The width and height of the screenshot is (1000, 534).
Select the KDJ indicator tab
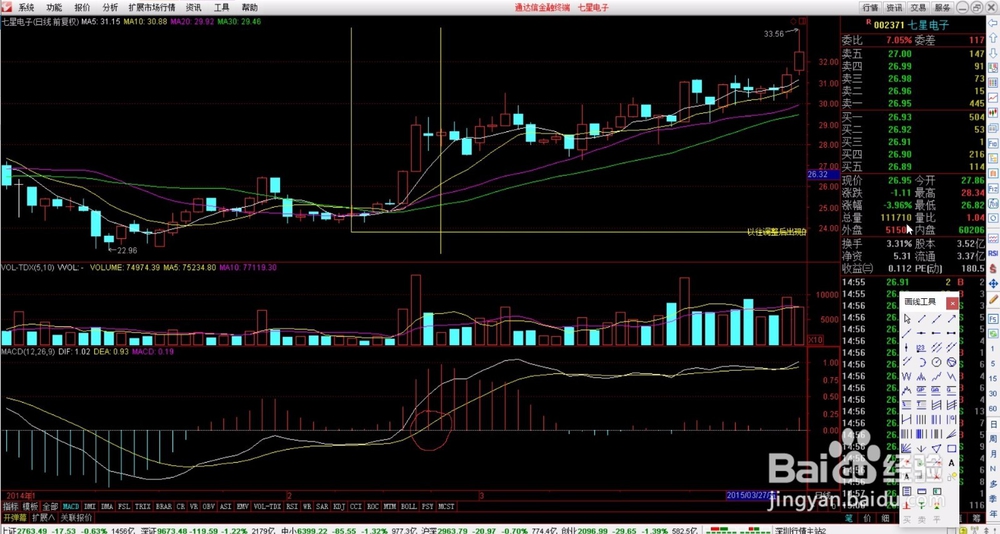tap(339, 506)
